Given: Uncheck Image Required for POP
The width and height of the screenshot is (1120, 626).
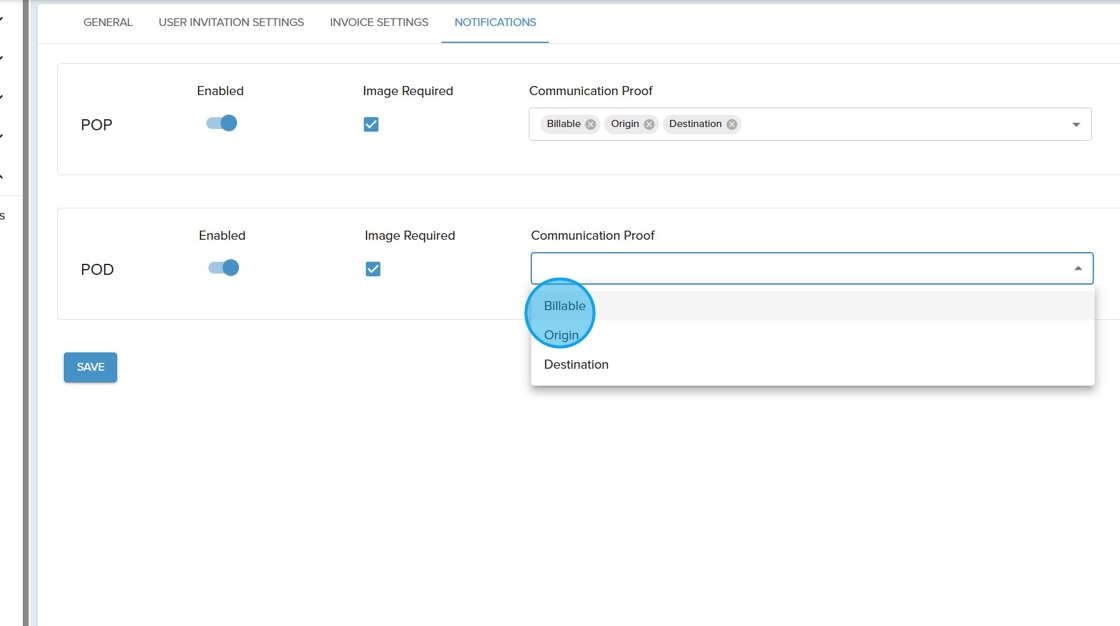Looking at the screenshot, I should click(x=371, y=124).
